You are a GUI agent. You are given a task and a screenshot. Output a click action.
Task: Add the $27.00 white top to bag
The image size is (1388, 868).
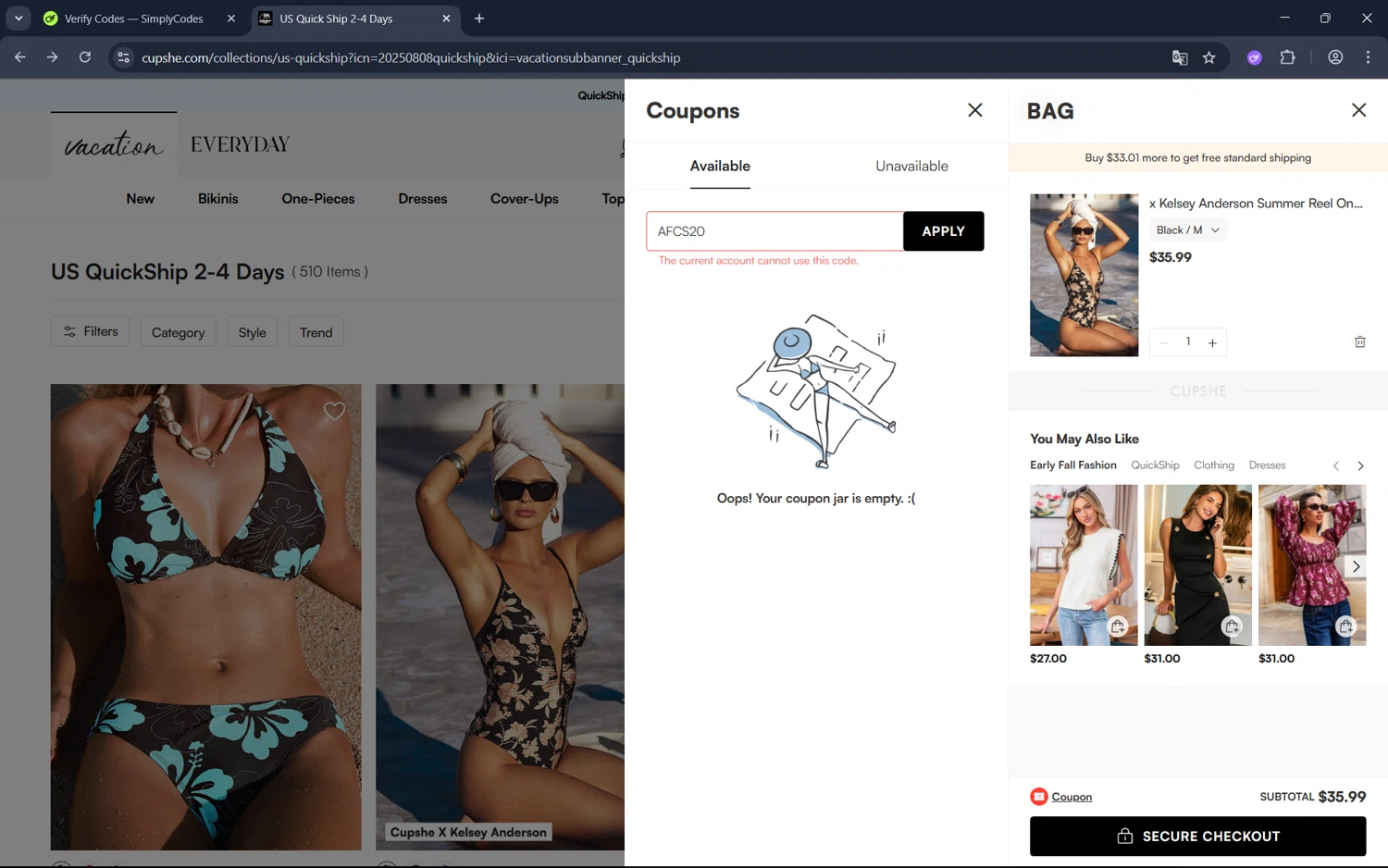tap(1118, 626)
